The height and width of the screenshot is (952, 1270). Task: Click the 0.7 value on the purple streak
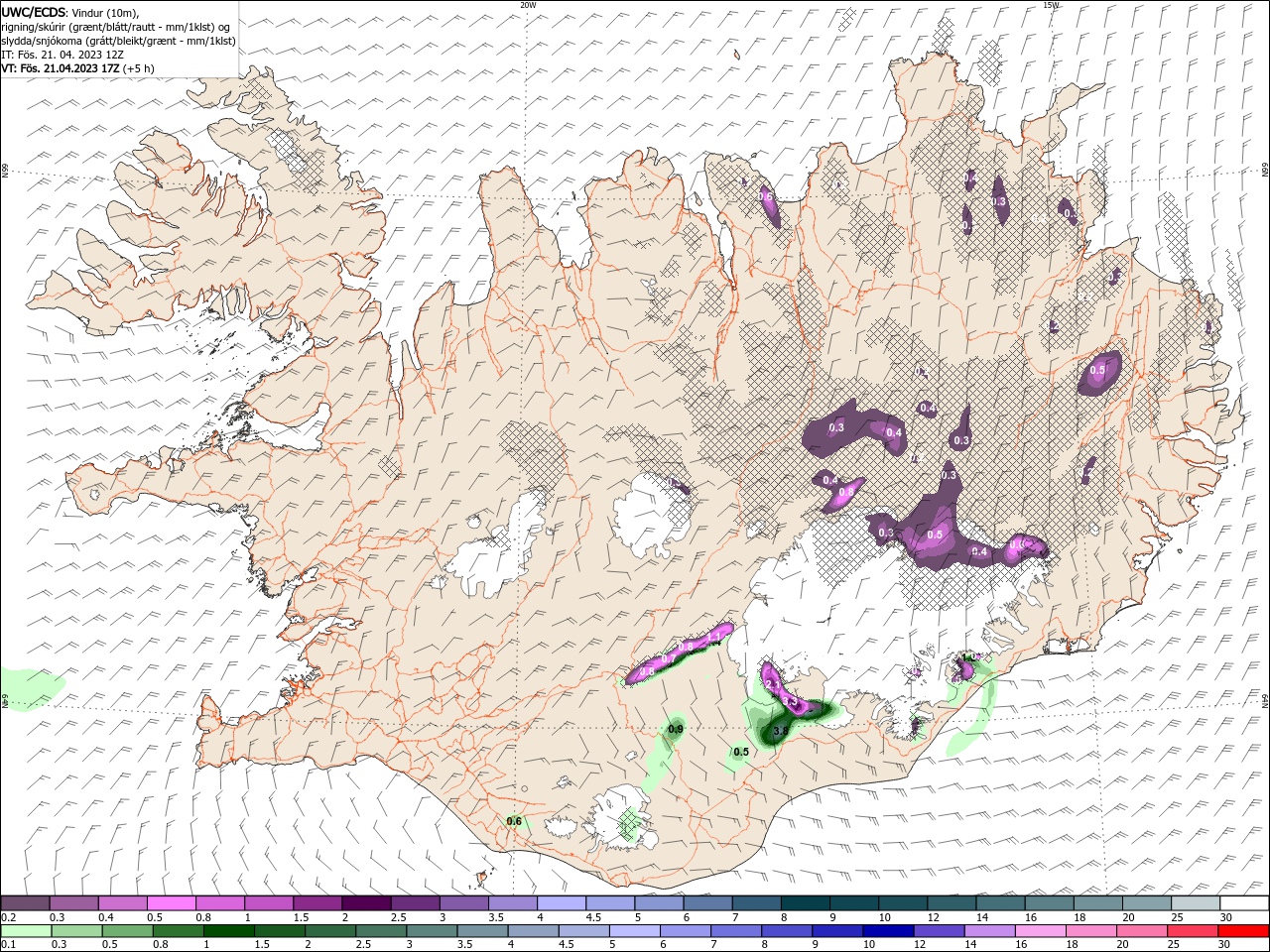coord(668,659)
